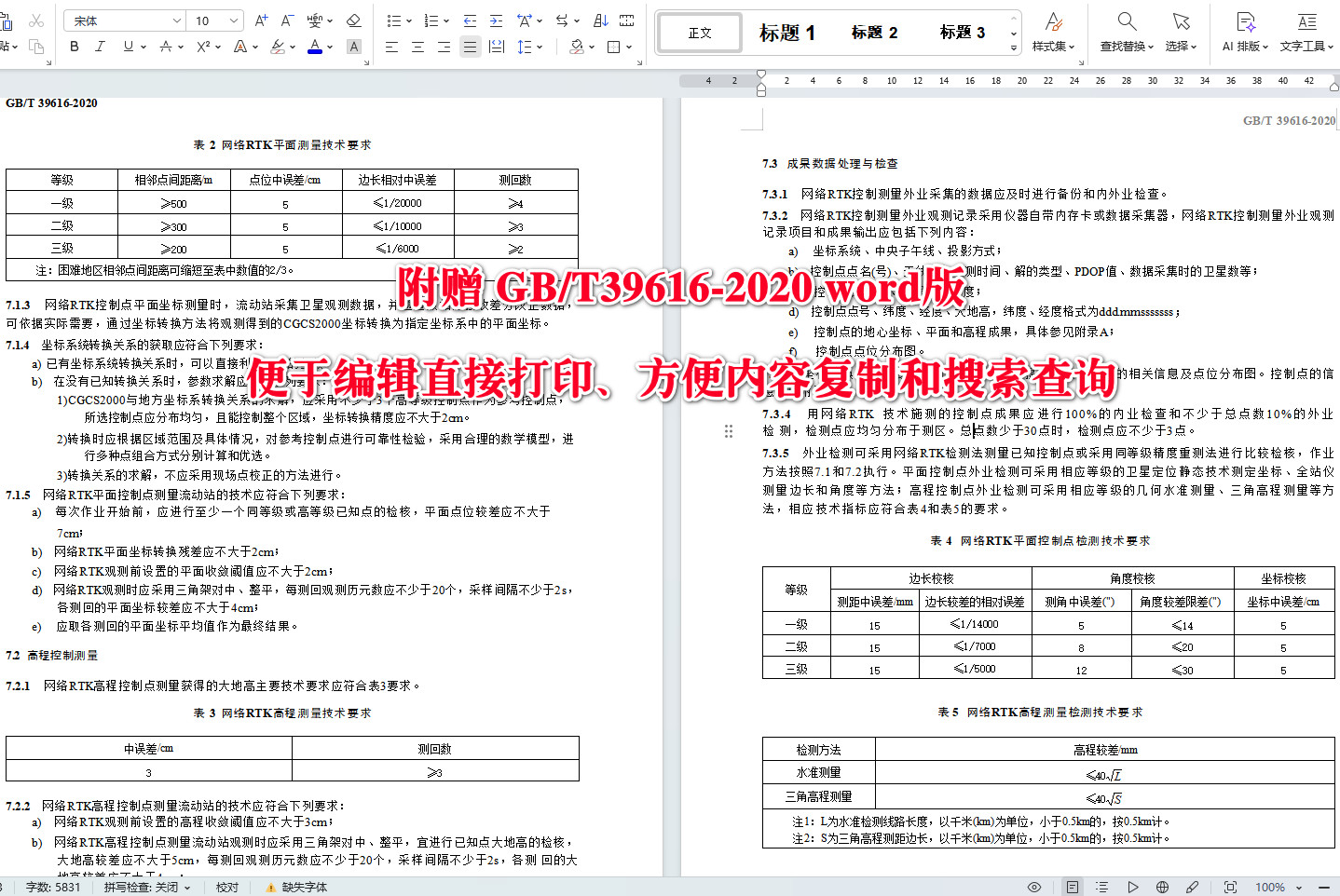The image size is (1340, 896).
Task: Click fit page zoom icon
Action: pyautogui.click(x=1230, y=887)
